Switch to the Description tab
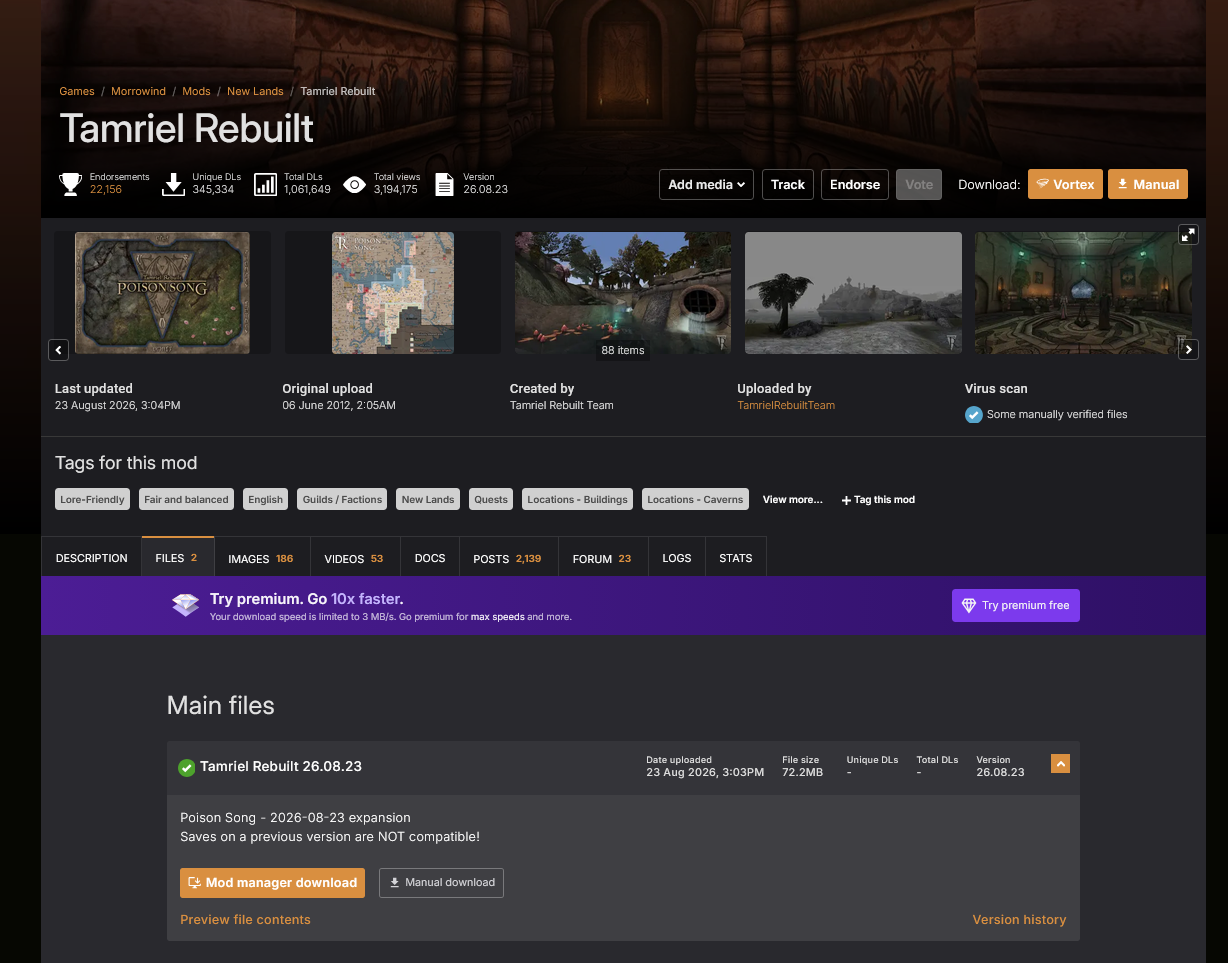The width and height of the screenshot is (1228, 963). coord(92,558)
